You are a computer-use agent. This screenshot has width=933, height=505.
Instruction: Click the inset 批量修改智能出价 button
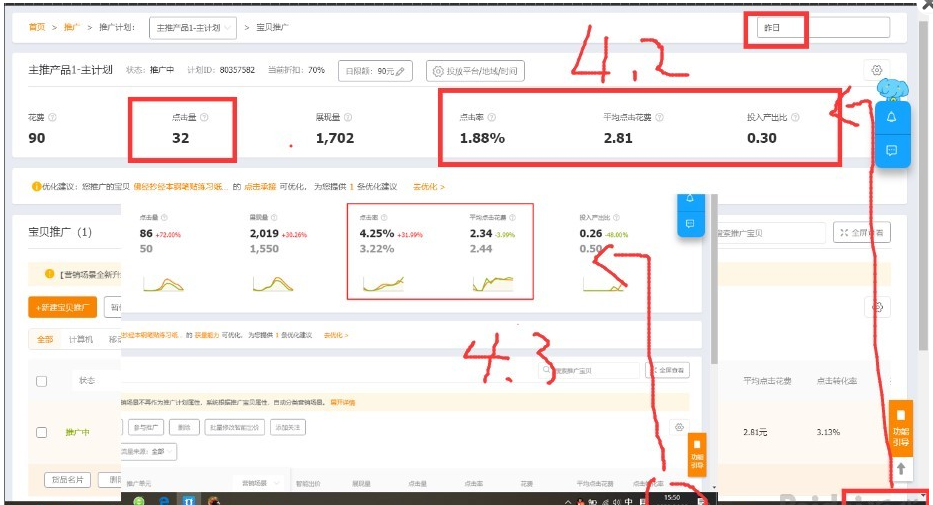tap(234, 428)
